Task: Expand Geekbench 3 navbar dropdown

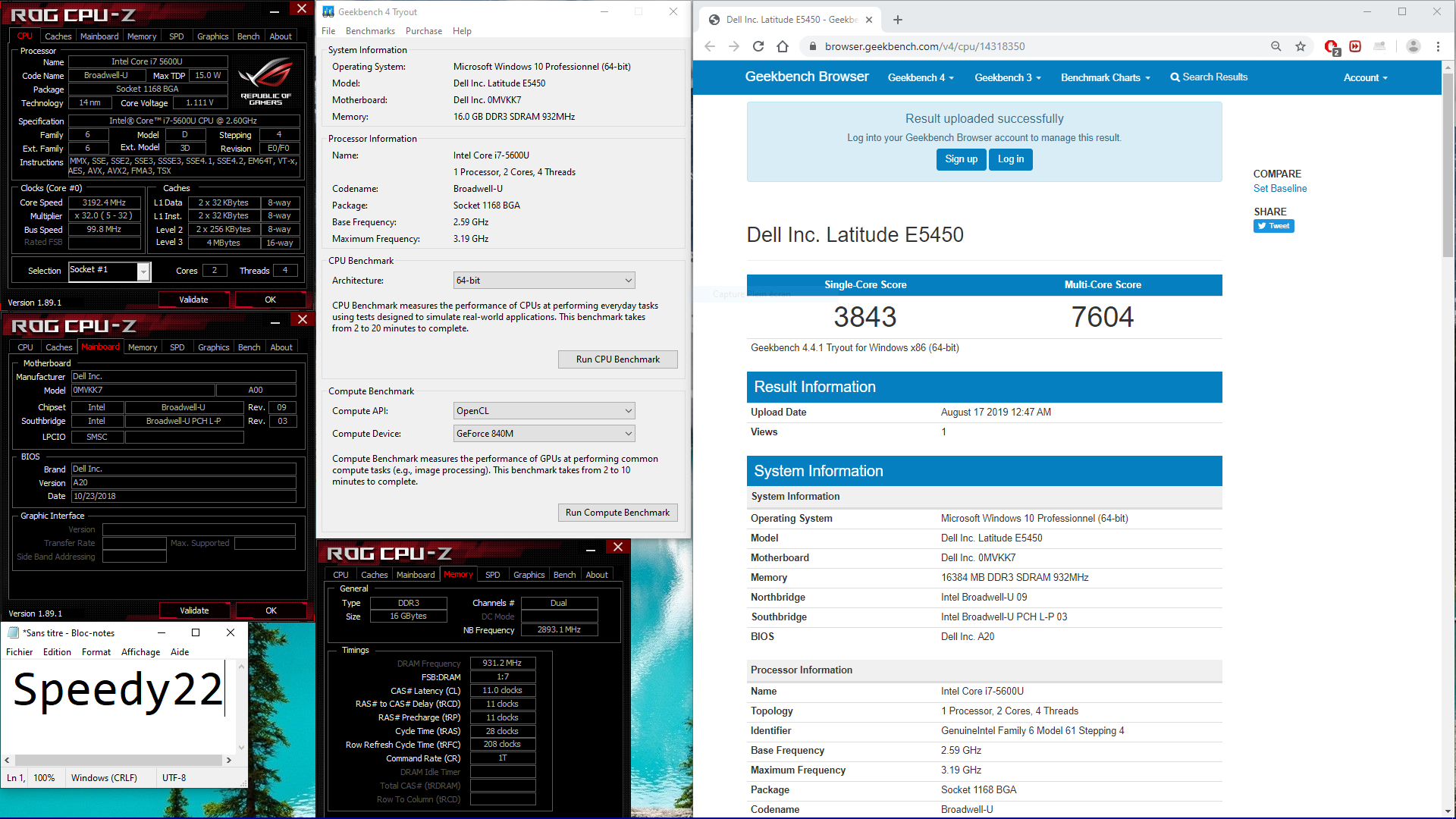Action: click(x=1008, y=77)
